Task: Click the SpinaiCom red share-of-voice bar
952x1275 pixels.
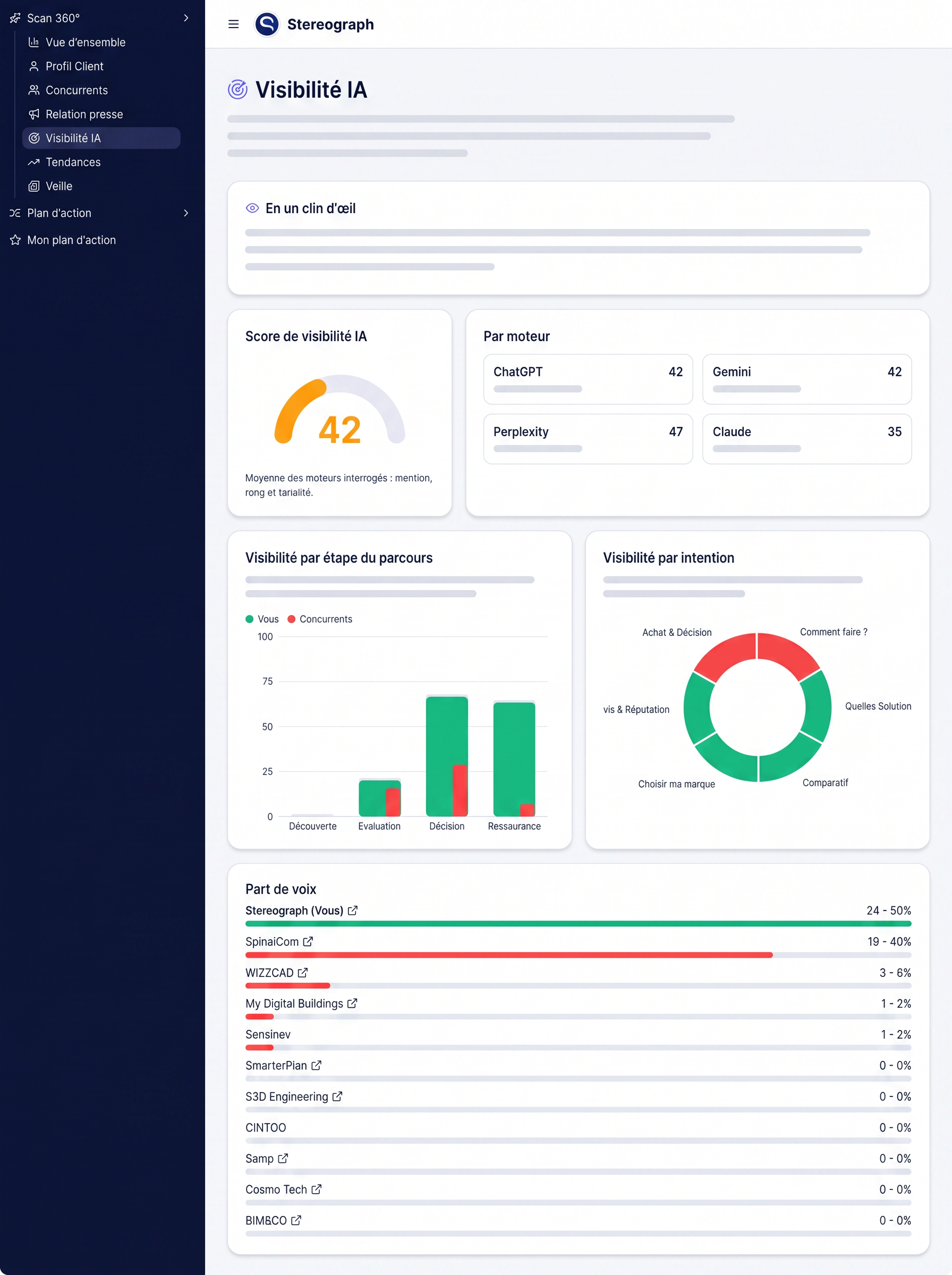Action: (x=509, y=955)
